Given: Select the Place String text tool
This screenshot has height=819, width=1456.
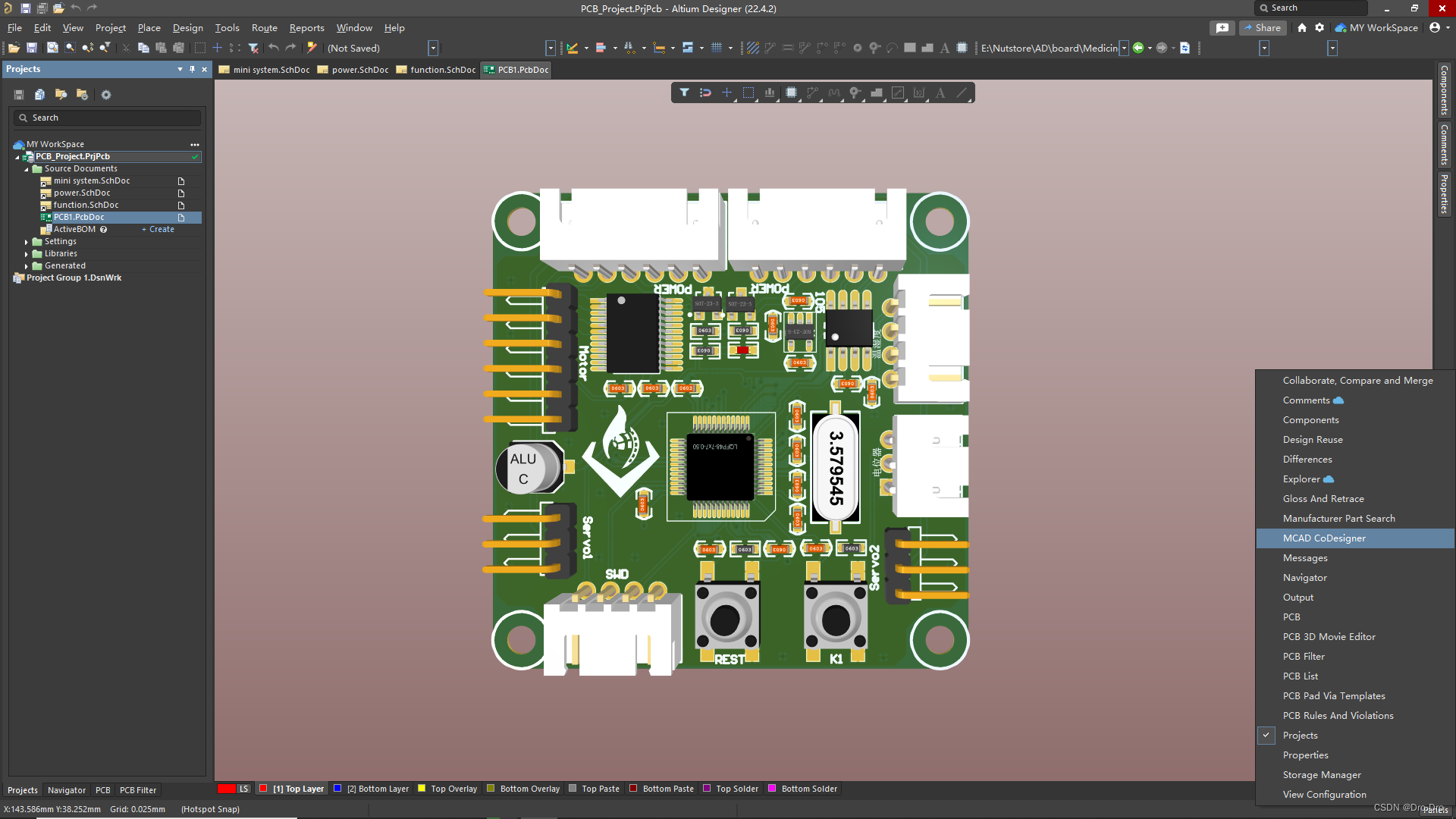Looking at the screenshot, I should pyautogui.click(x=940, y=93).
